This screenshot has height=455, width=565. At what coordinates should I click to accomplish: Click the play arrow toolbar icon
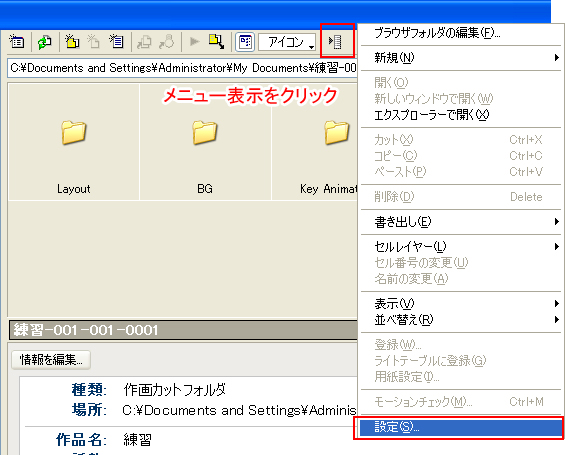point(195,42)
